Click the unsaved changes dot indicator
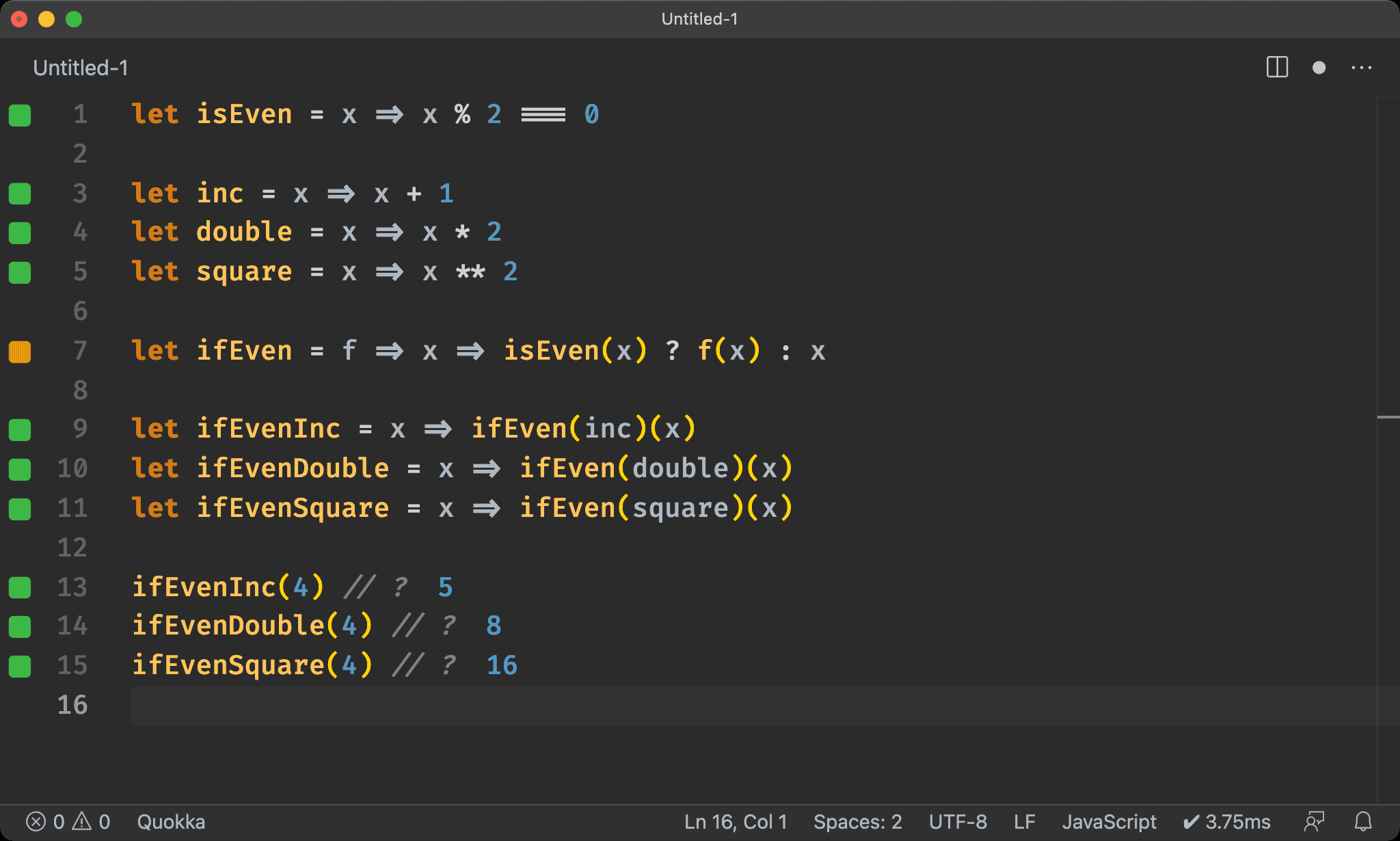This screenshot has height=841, width=1400. pyautogui.click(x=1319, y=68)
